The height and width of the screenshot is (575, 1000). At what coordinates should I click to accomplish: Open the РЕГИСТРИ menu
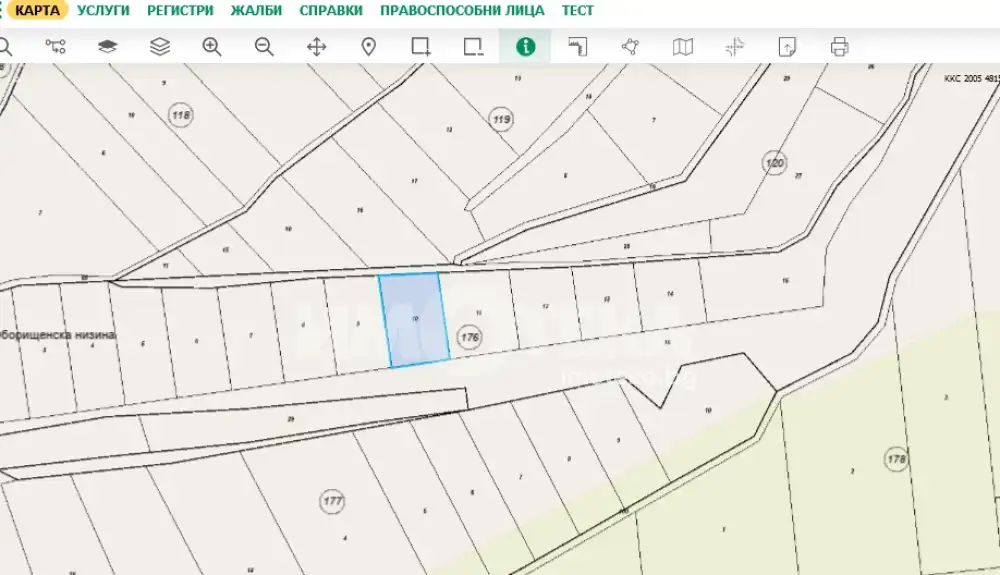coord(180,11)
